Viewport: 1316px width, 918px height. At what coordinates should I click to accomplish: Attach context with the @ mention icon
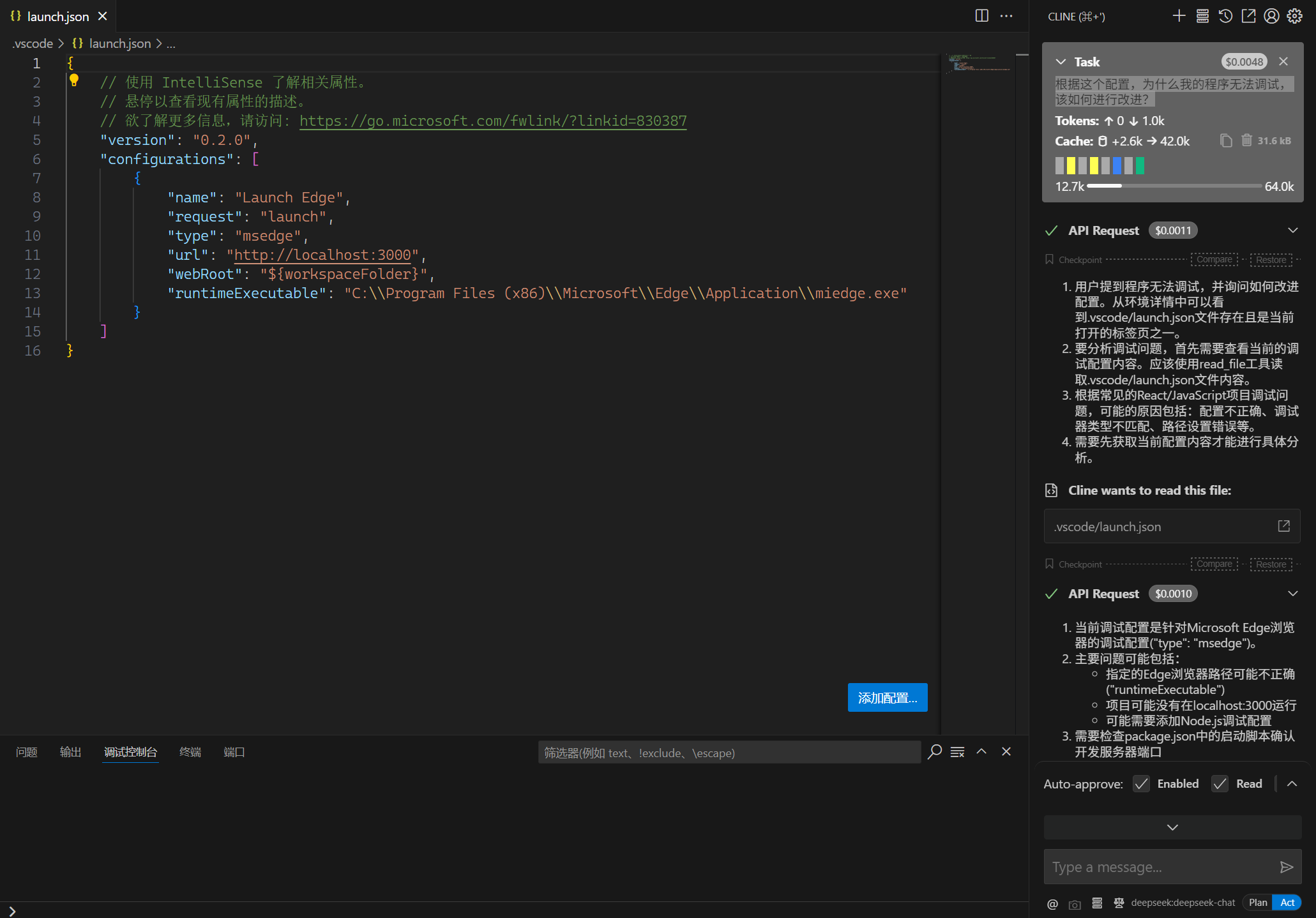tap(1052, 903)
